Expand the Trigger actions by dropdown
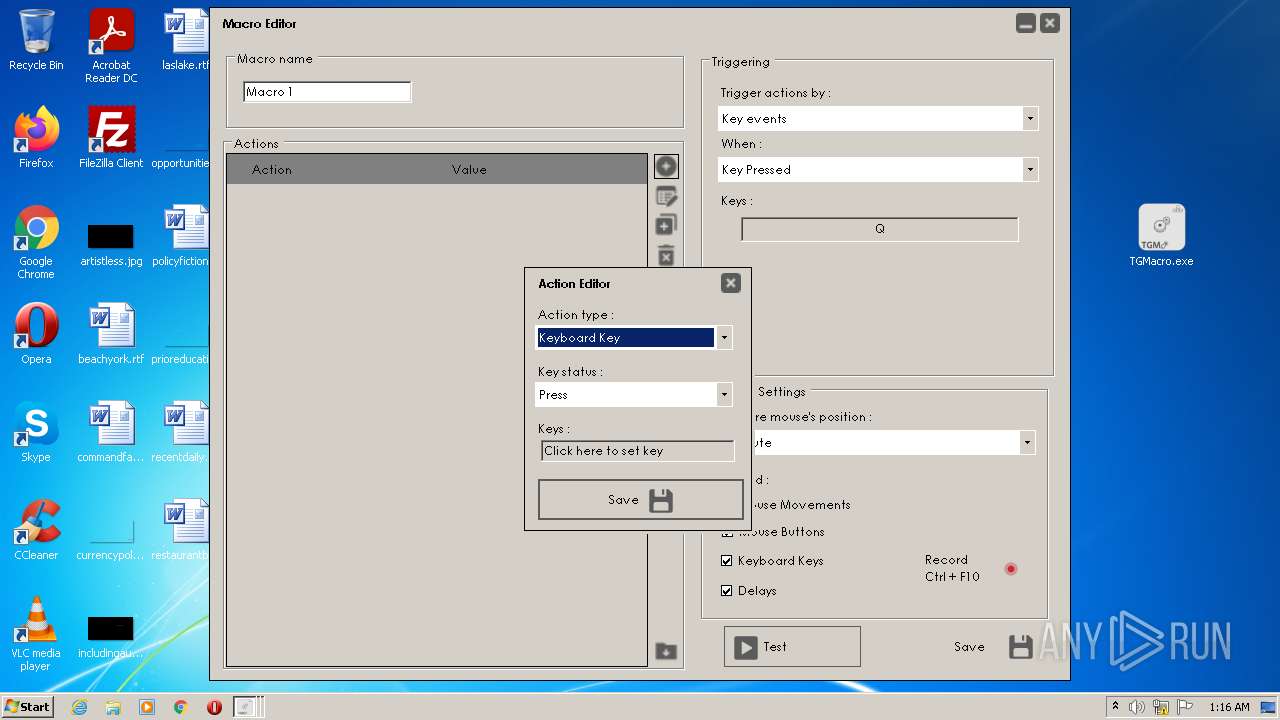The image size is (1280, 720). tap(1030, 119)
